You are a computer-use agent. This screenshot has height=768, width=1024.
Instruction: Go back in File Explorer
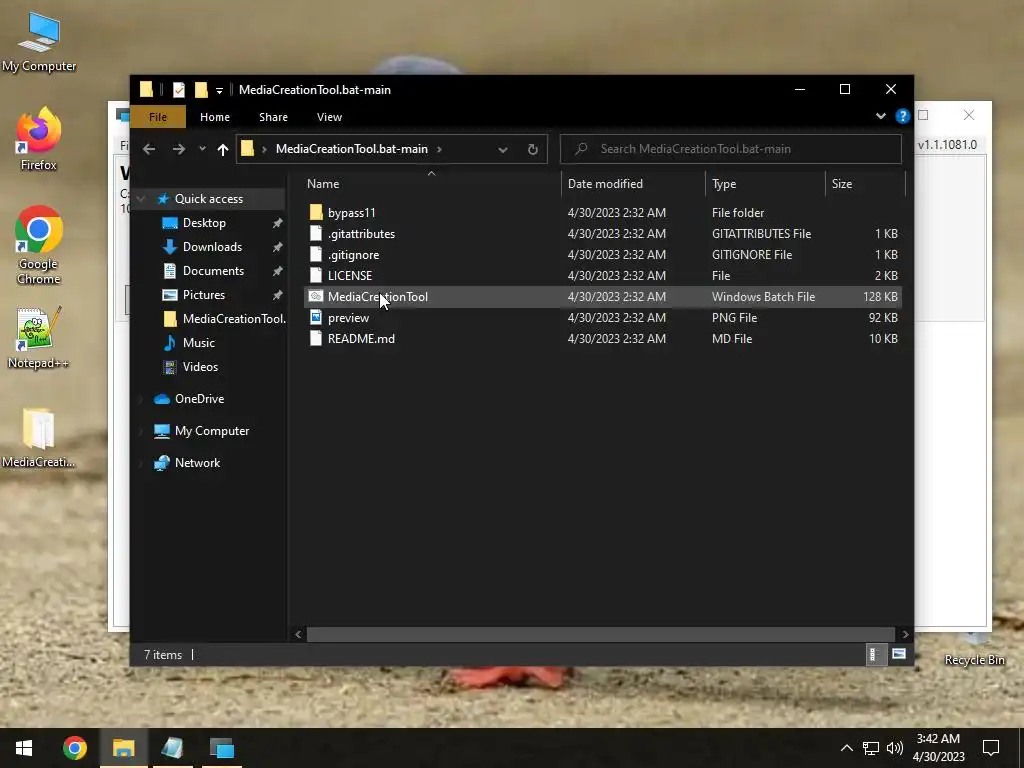click(149, 149)
